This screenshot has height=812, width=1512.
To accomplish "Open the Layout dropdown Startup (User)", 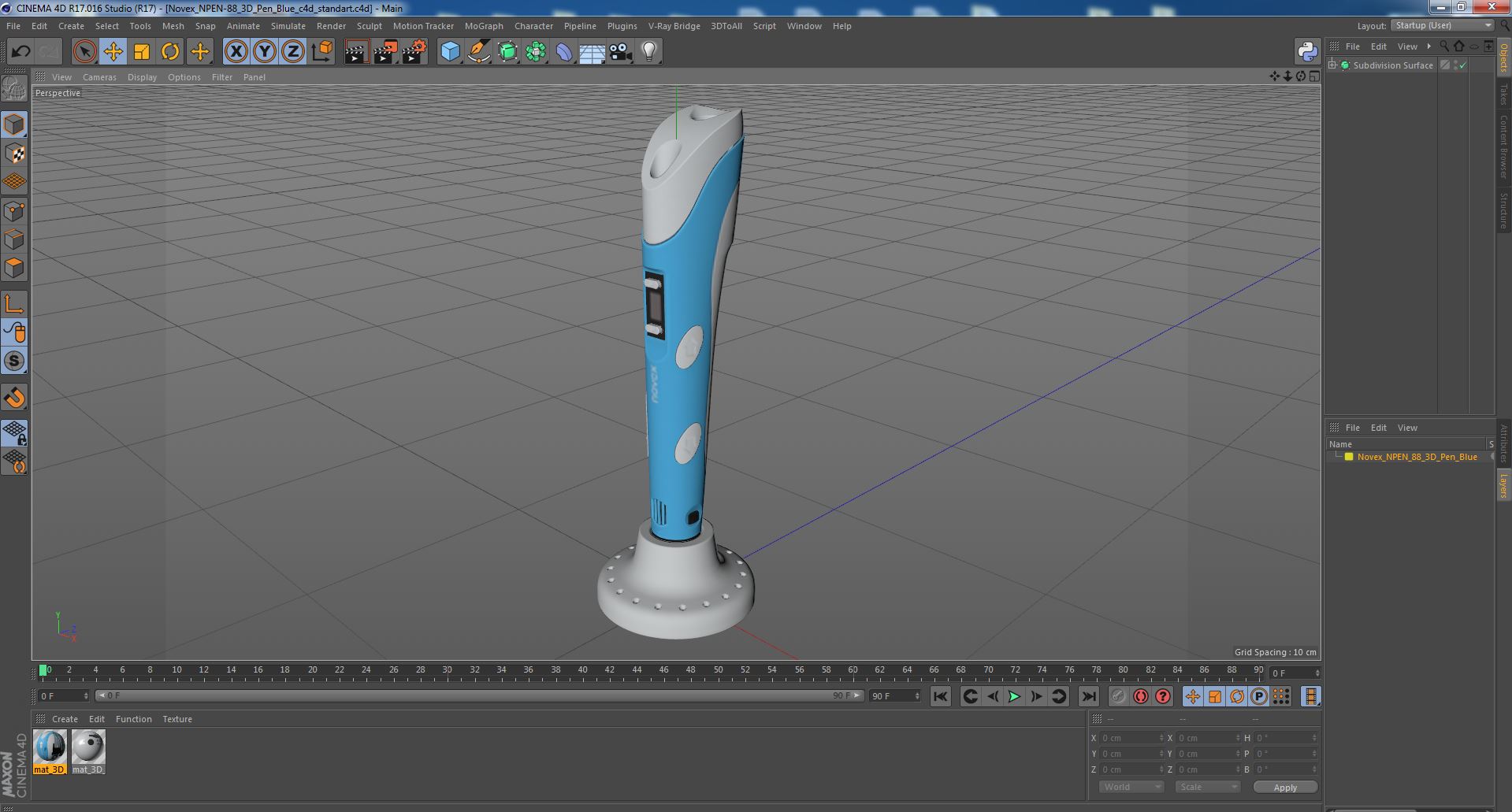I will (1443, 25).
